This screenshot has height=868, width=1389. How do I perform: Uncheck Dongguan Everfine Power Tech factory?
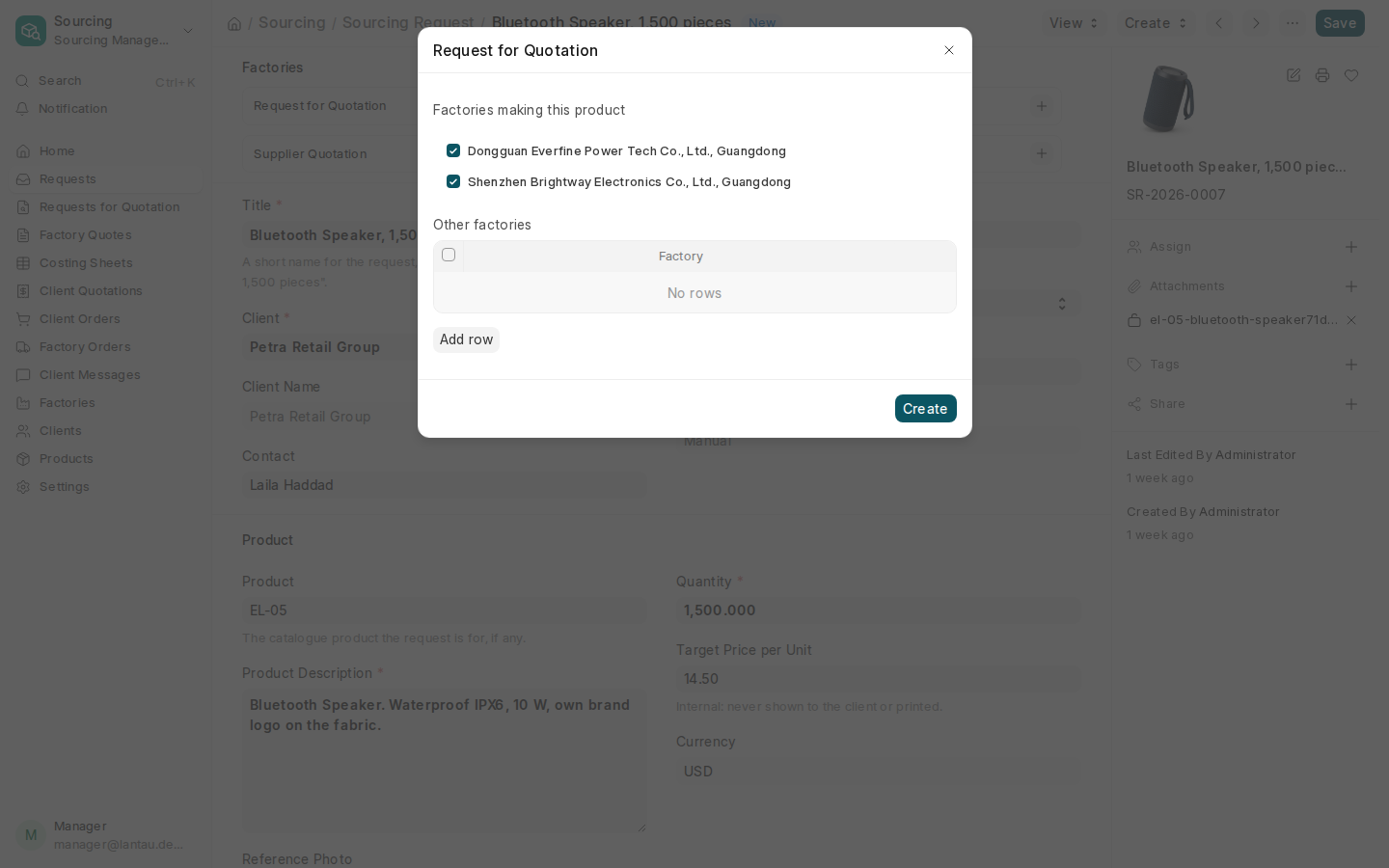point(453,150)
